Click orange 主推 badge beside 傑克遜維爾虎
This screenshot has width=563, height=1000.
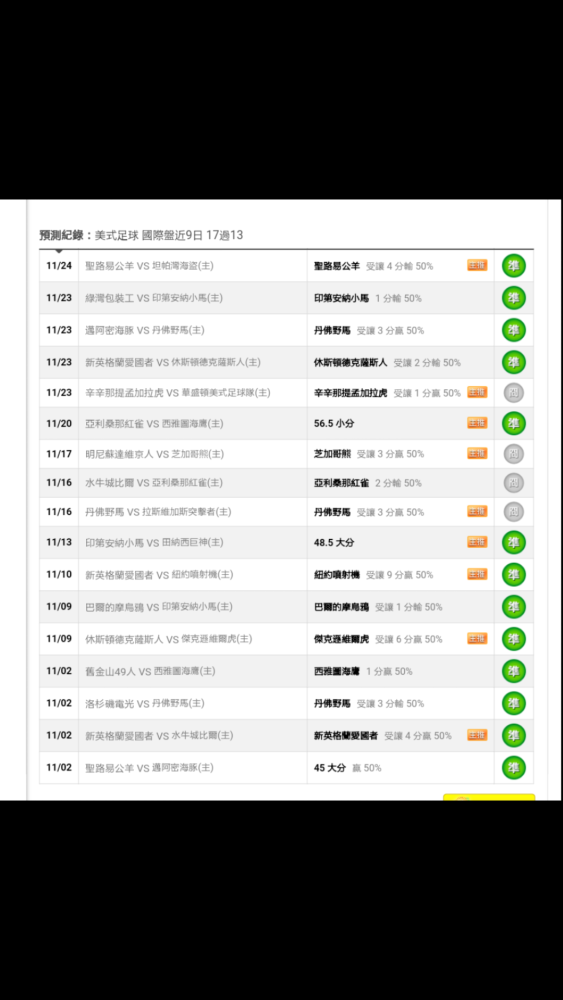(x=477, y=638)
